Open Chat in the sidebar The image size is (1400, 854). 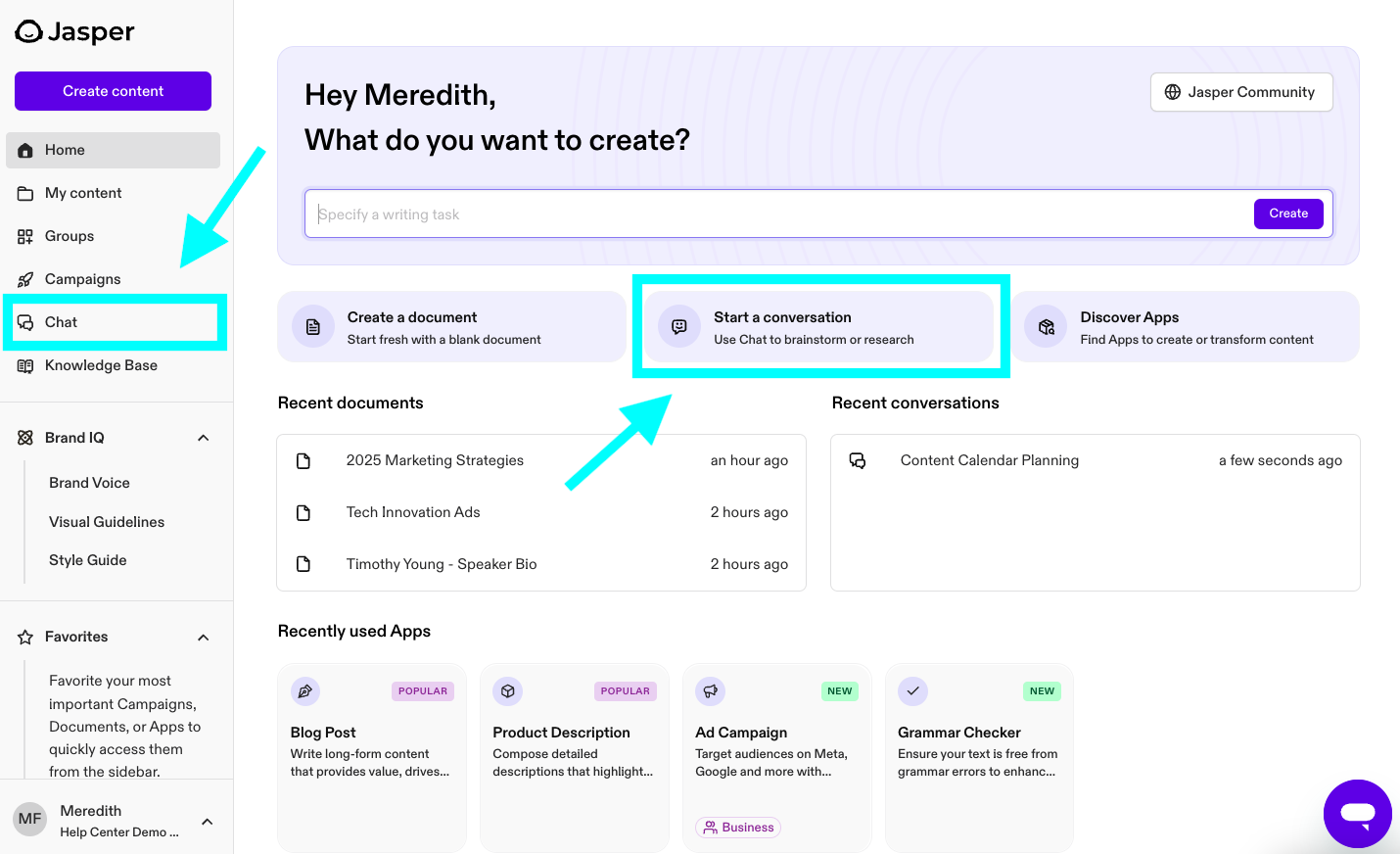(x=61, y=322)
